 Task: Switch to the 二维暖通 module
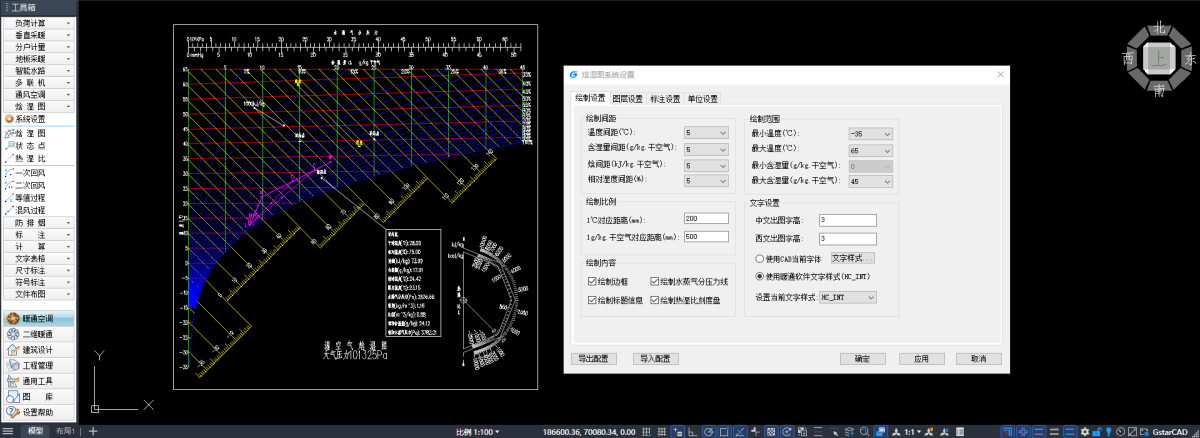(38, 334)
